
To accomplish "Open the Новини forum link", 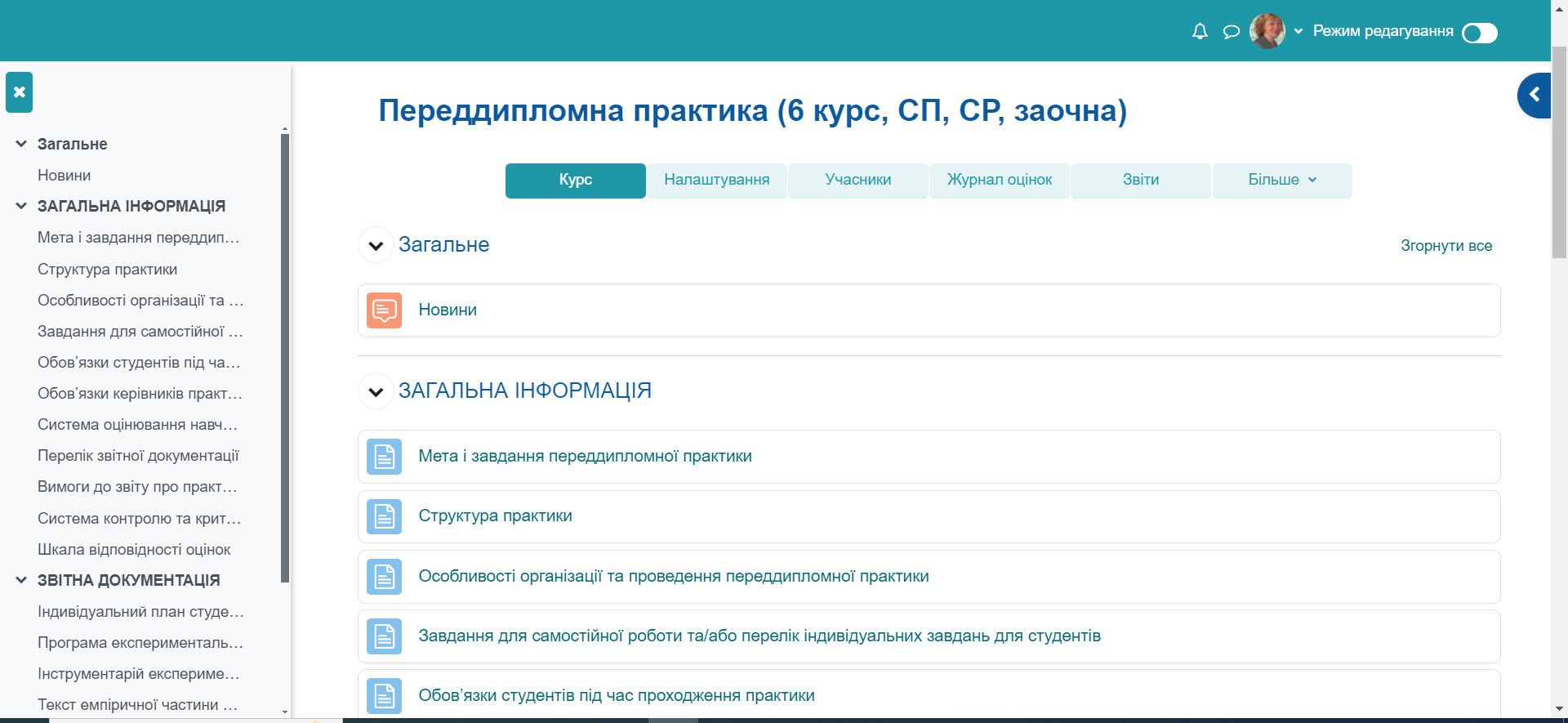I will pyautogui.click(x=448, y=310).
